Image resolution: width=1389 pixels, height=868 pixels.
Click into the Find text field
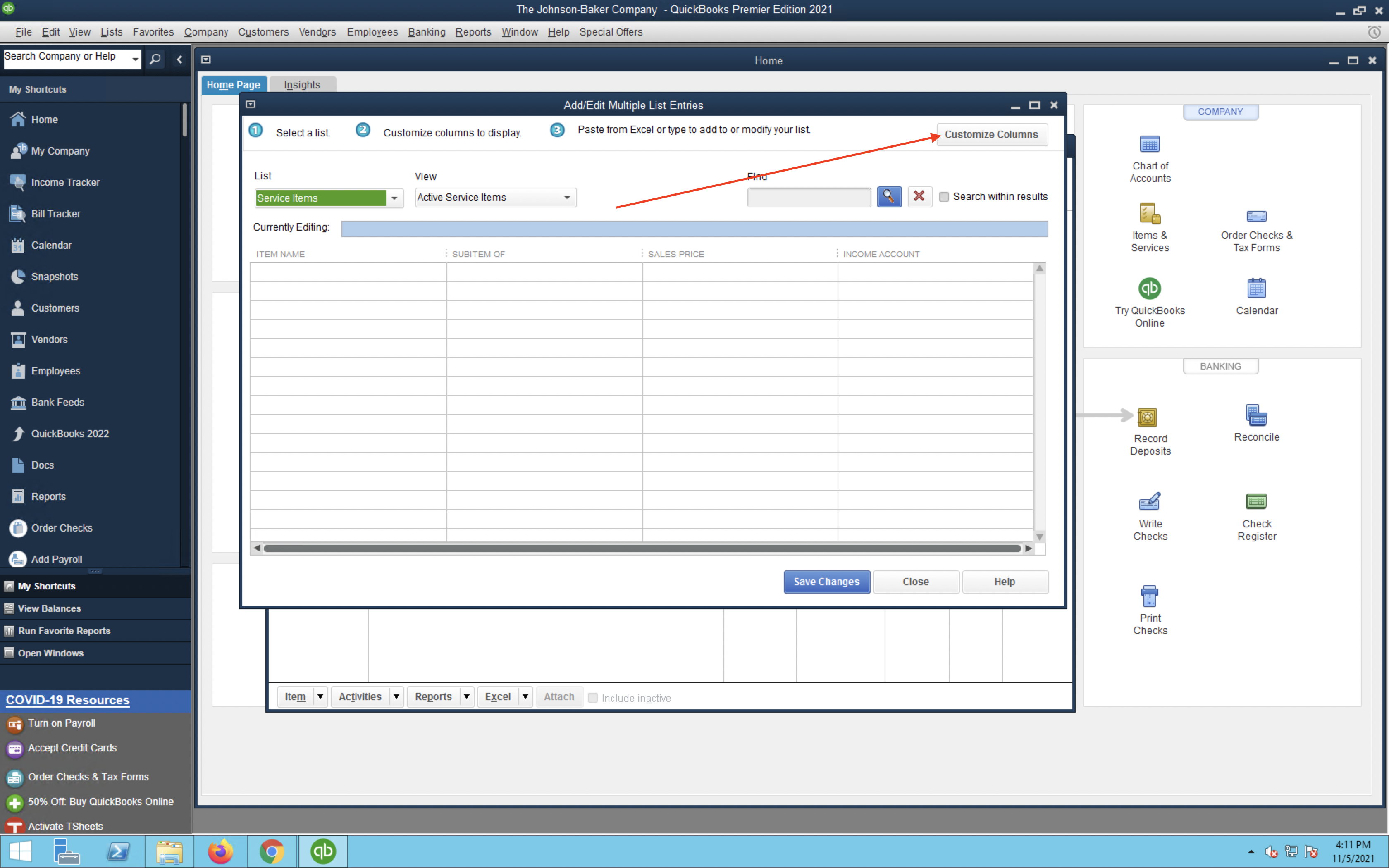pos(809,197)
